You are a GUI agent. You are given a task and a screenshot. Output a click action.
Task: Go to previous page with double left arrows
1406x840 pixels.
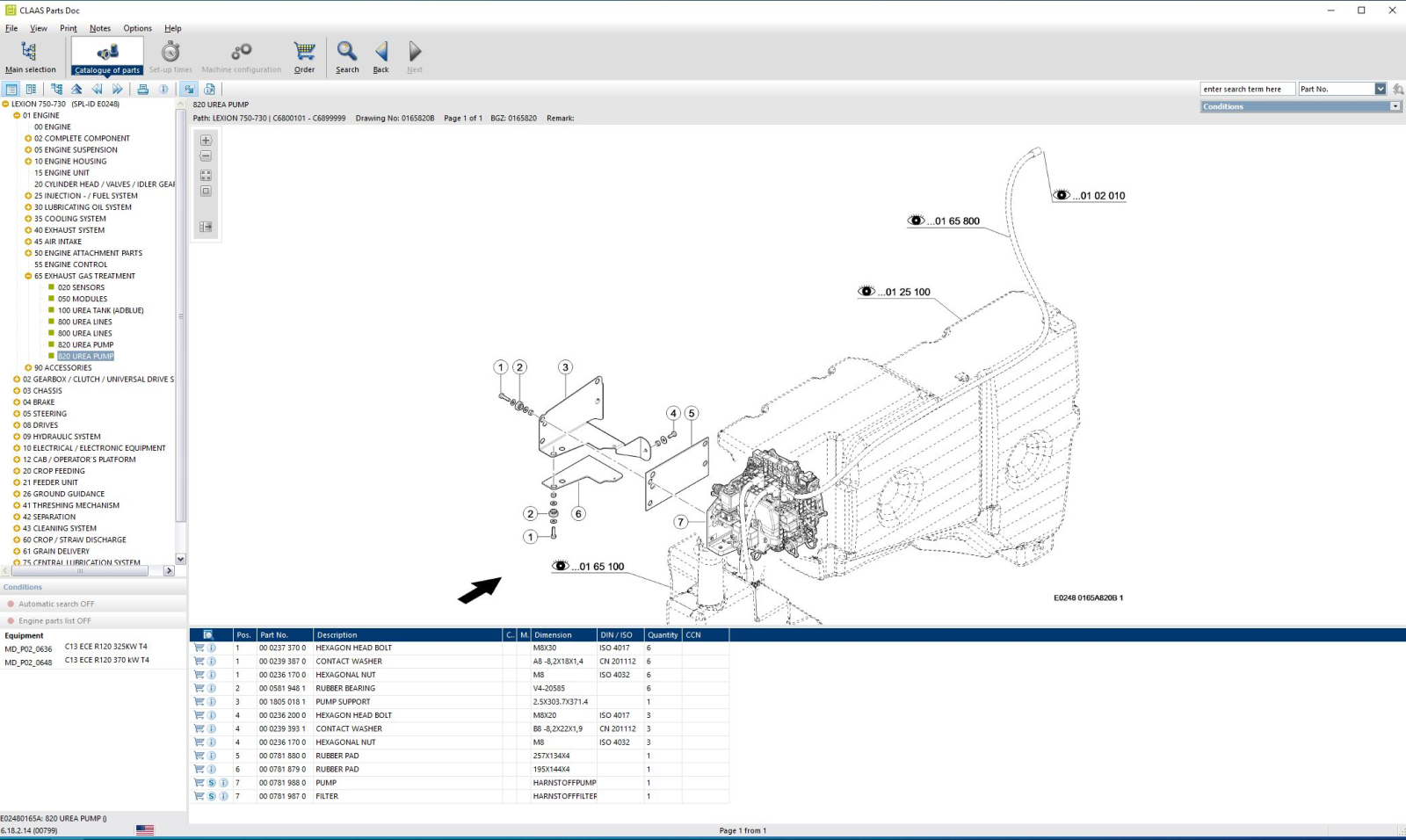[x=97, y=89]
